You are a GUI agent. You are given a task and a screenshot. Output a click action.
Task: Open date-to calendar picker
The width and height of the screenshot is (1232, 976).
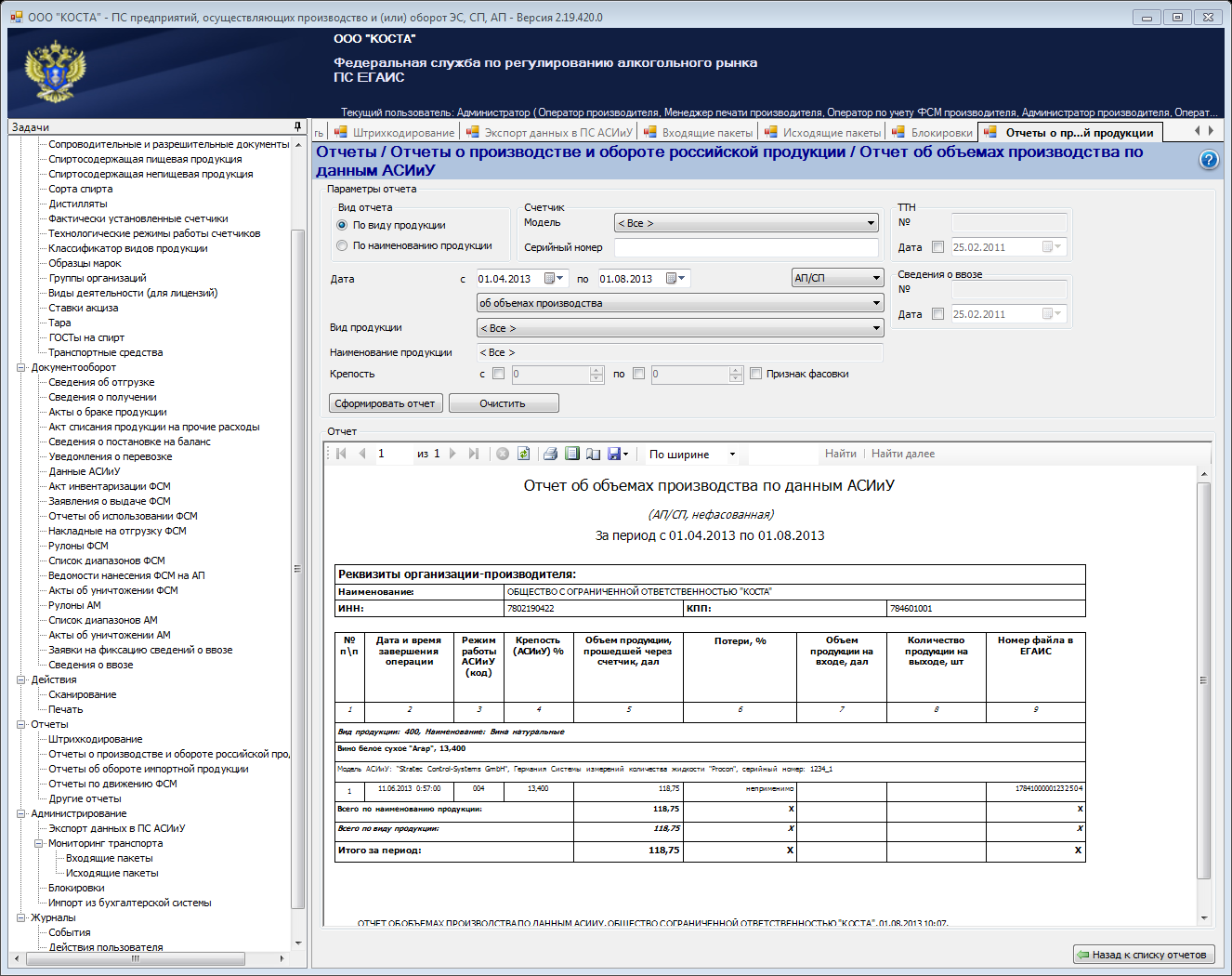676,279
